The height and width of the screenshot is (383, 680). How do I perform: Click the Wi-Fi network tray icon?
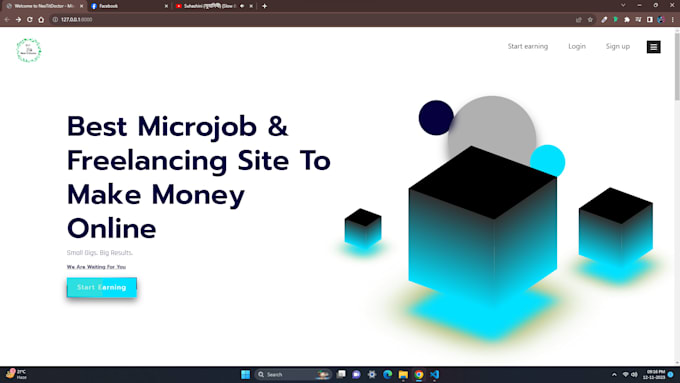tap(625, 374)
